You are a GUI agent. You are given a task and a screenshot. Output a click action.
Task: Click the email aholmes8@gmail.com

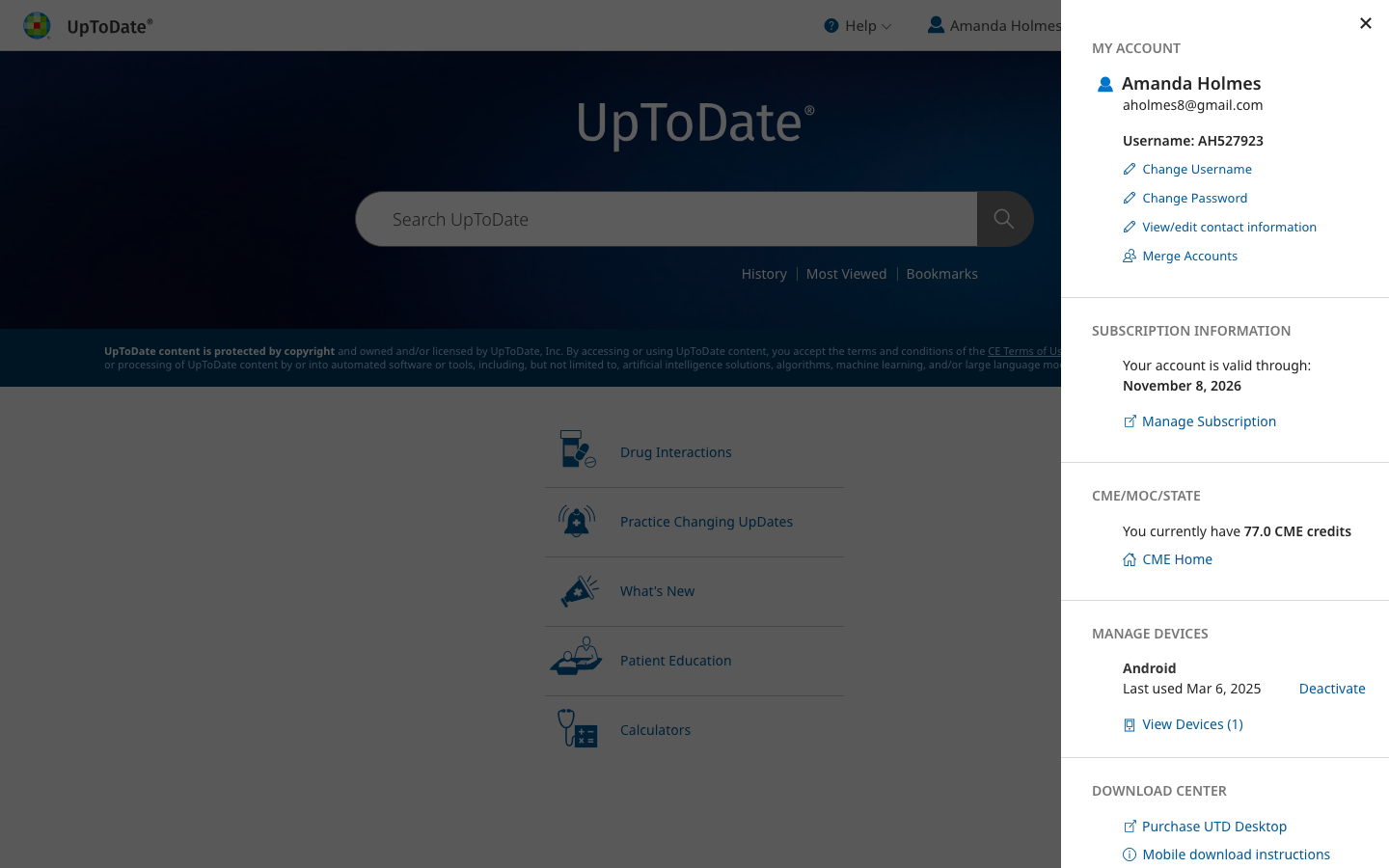tap(1192, 105)
